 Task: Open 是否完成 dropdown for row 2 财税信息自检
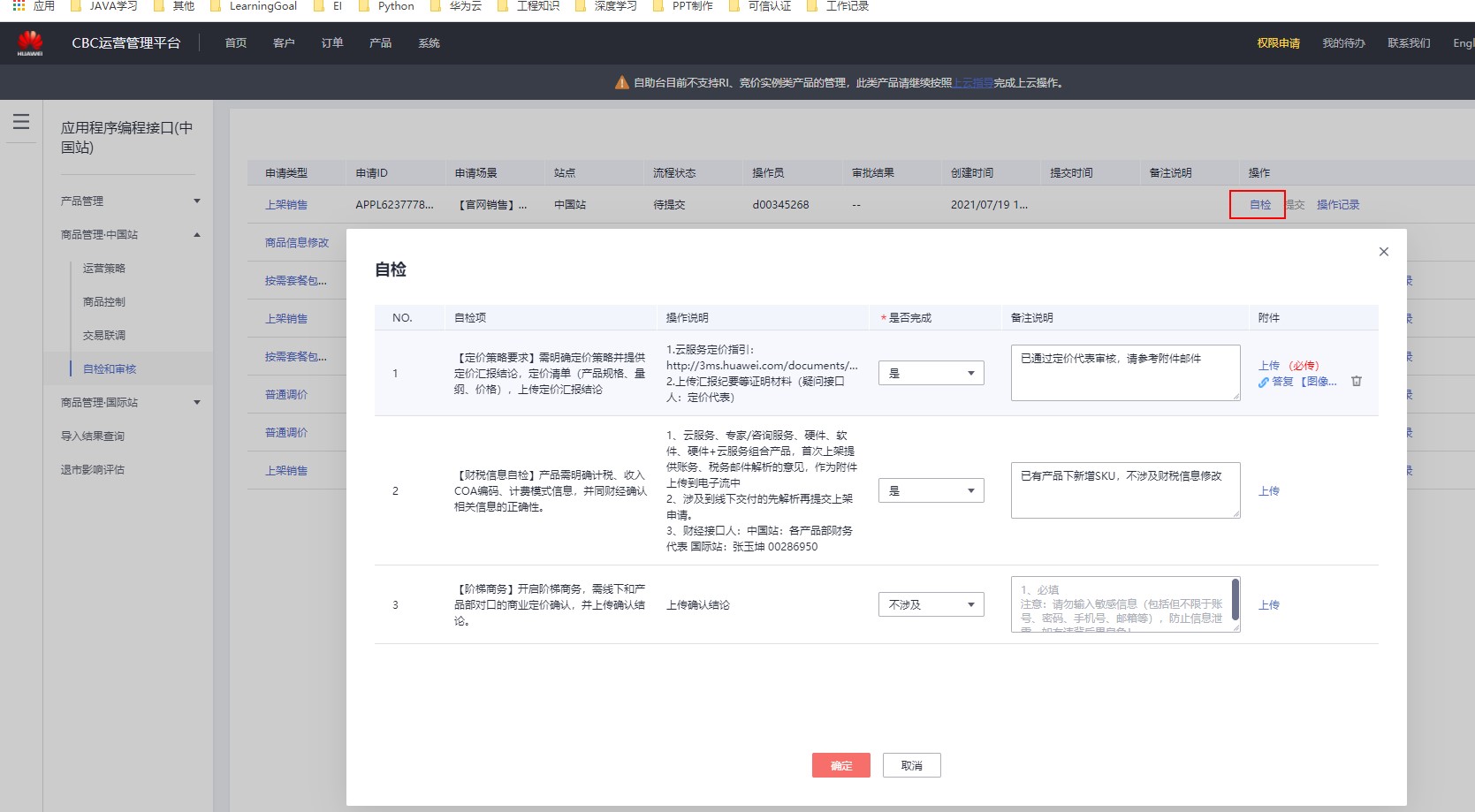tap(931, 491)
